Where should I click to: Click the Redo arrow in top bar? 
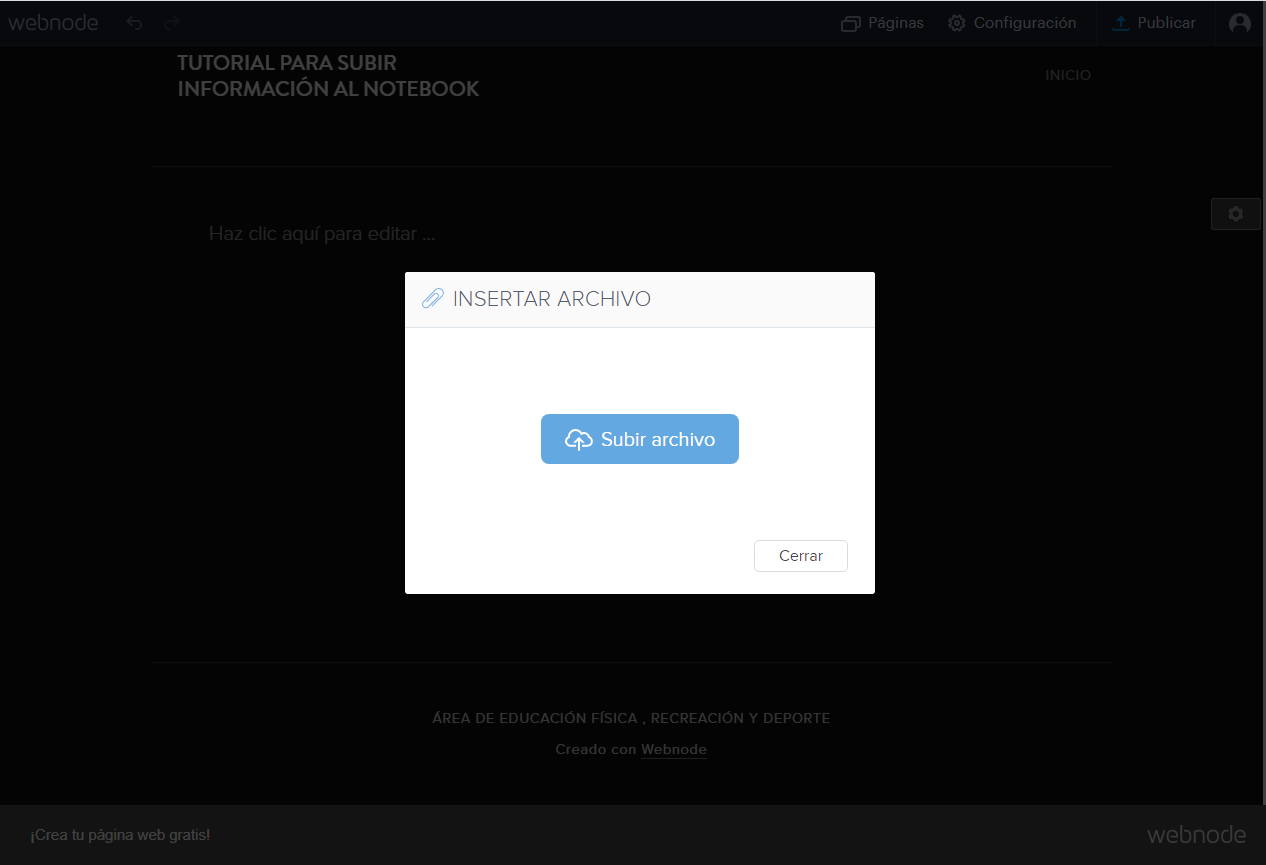point(172,23)
